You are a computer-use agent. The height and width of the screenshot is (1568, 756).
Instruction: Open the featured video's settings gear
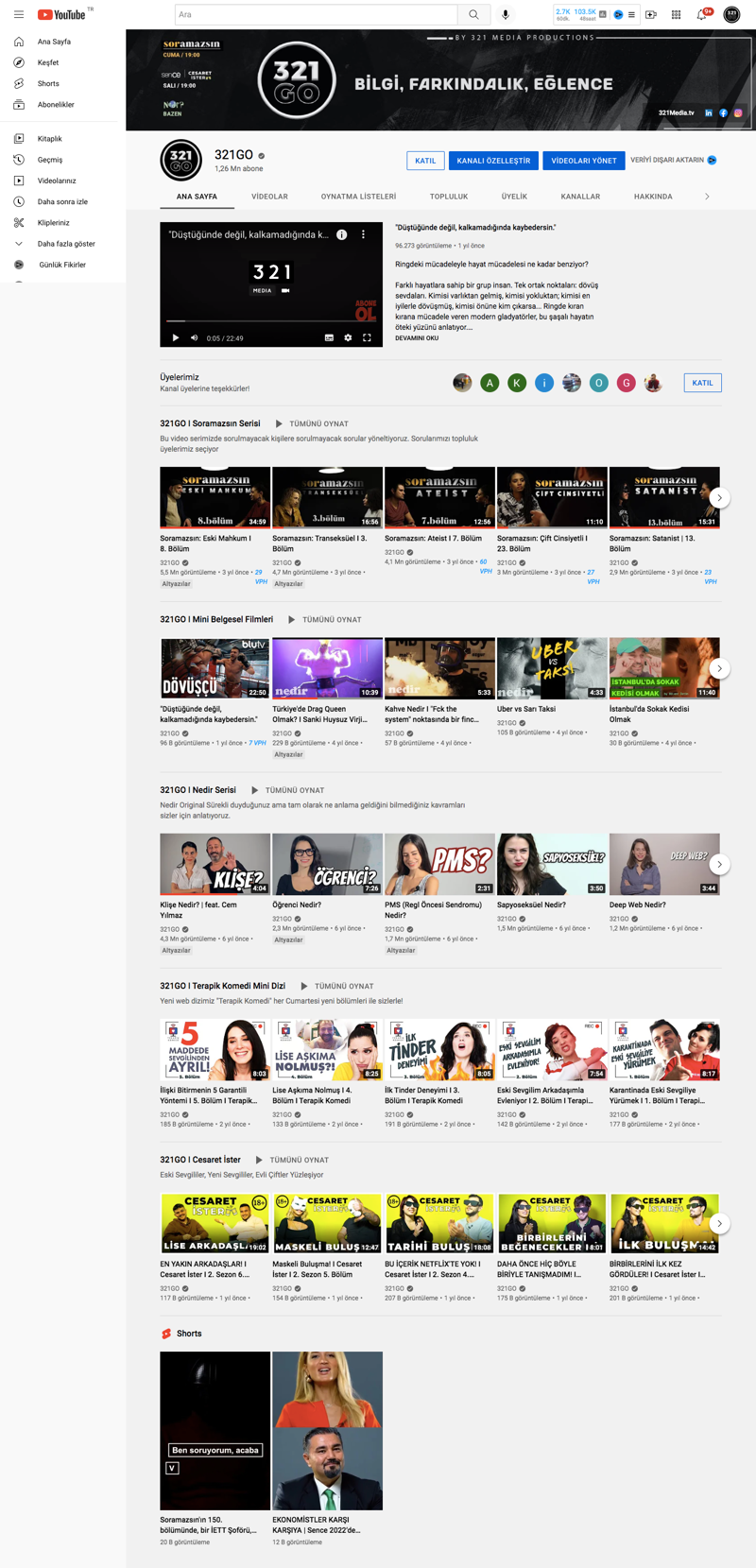348,337
